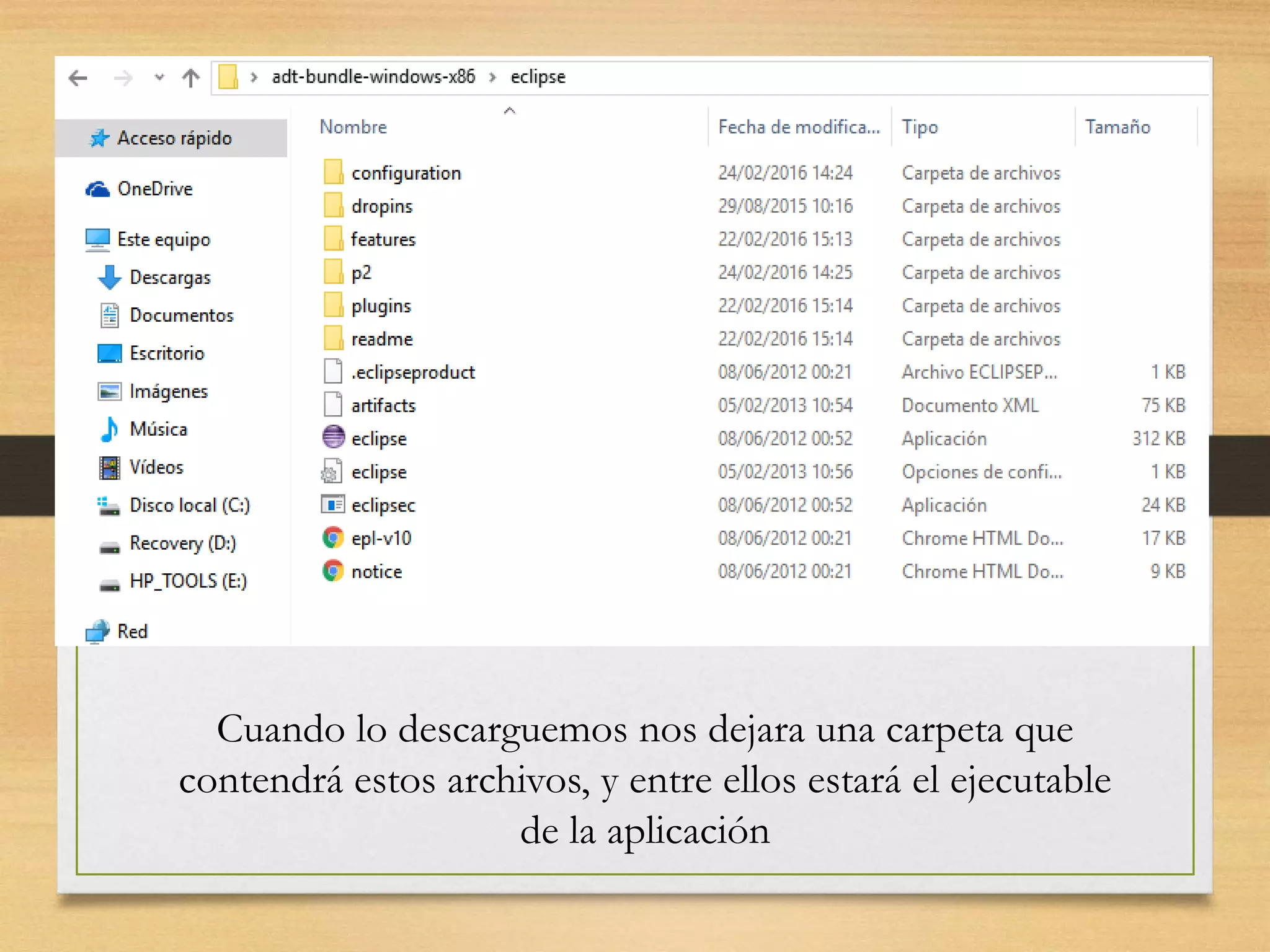The height and width of the screenshot is (952, 1270).
Task: Open OneDrive in the sidebar
Action: tap(155, 189)
